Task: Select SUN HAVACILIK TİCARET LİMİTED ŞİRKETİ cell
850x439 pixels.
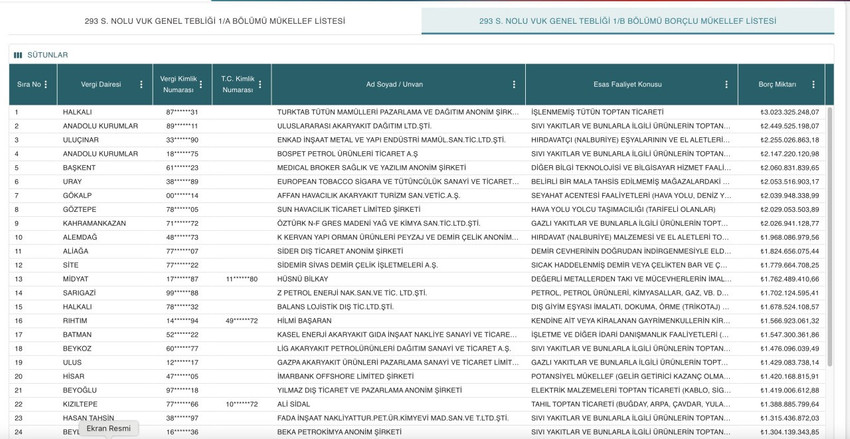Action: click(x=349, y=210)
